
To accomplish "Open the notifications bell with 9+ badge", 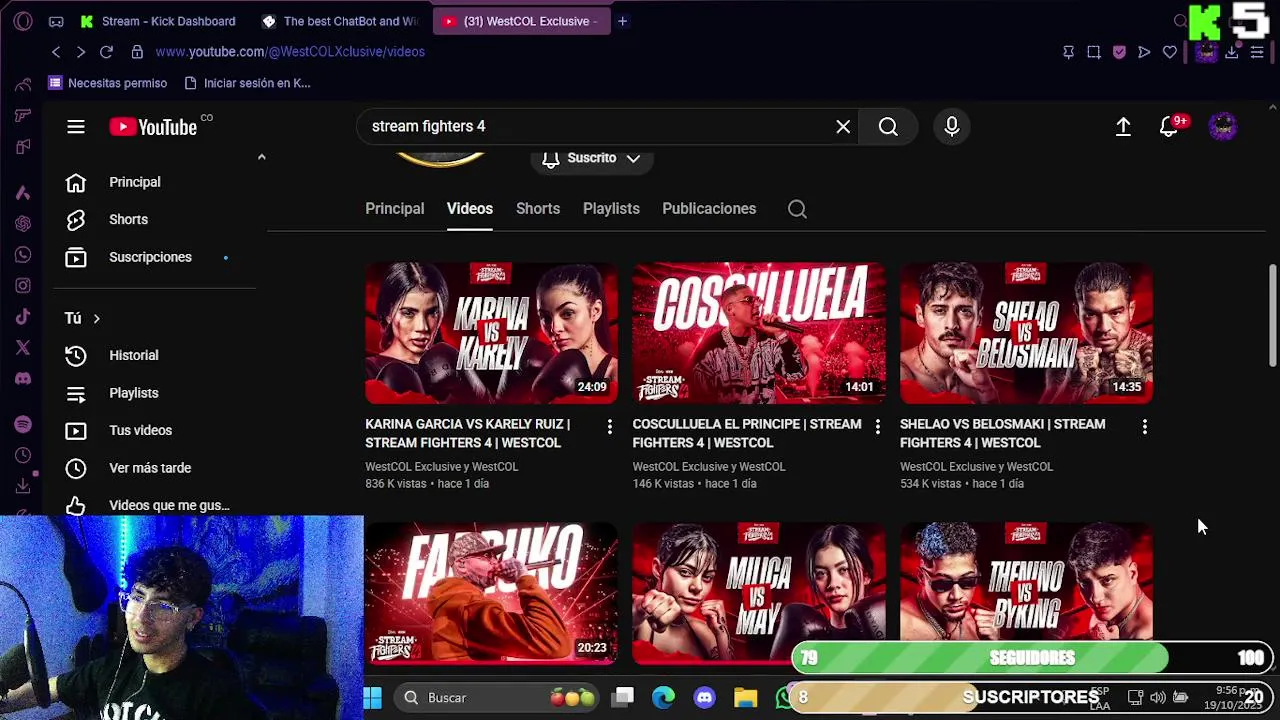I will 1168,127.
